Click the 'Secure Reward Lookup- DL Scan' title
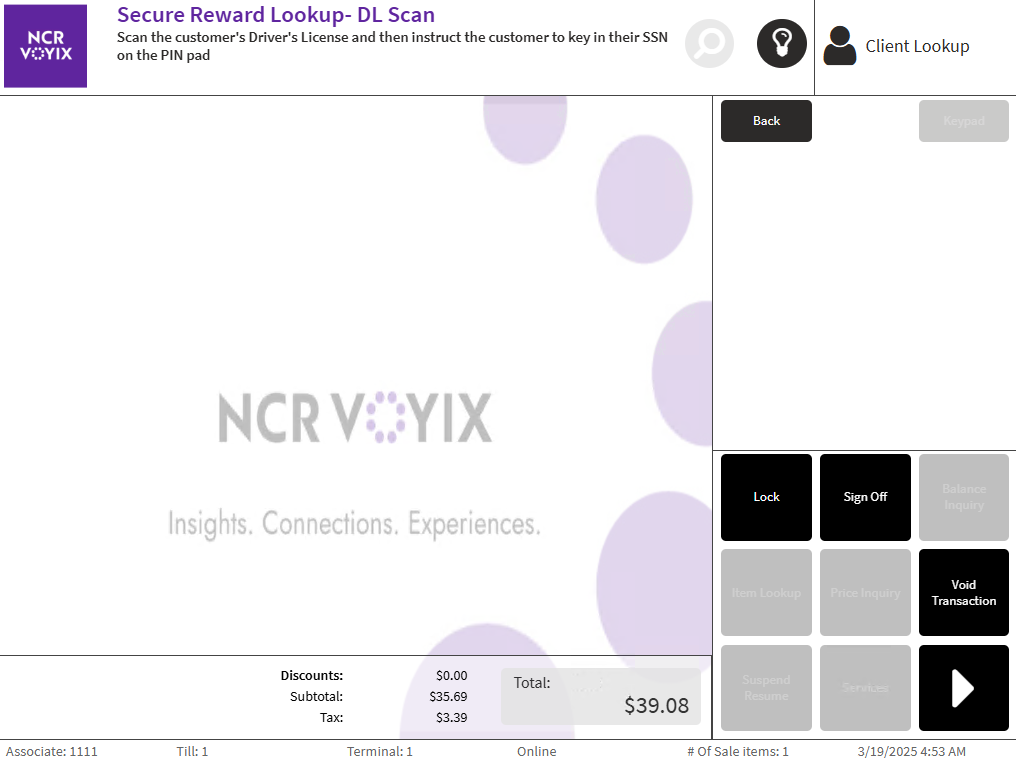This screenshot has height=762, width=1016. coord(276,14)
